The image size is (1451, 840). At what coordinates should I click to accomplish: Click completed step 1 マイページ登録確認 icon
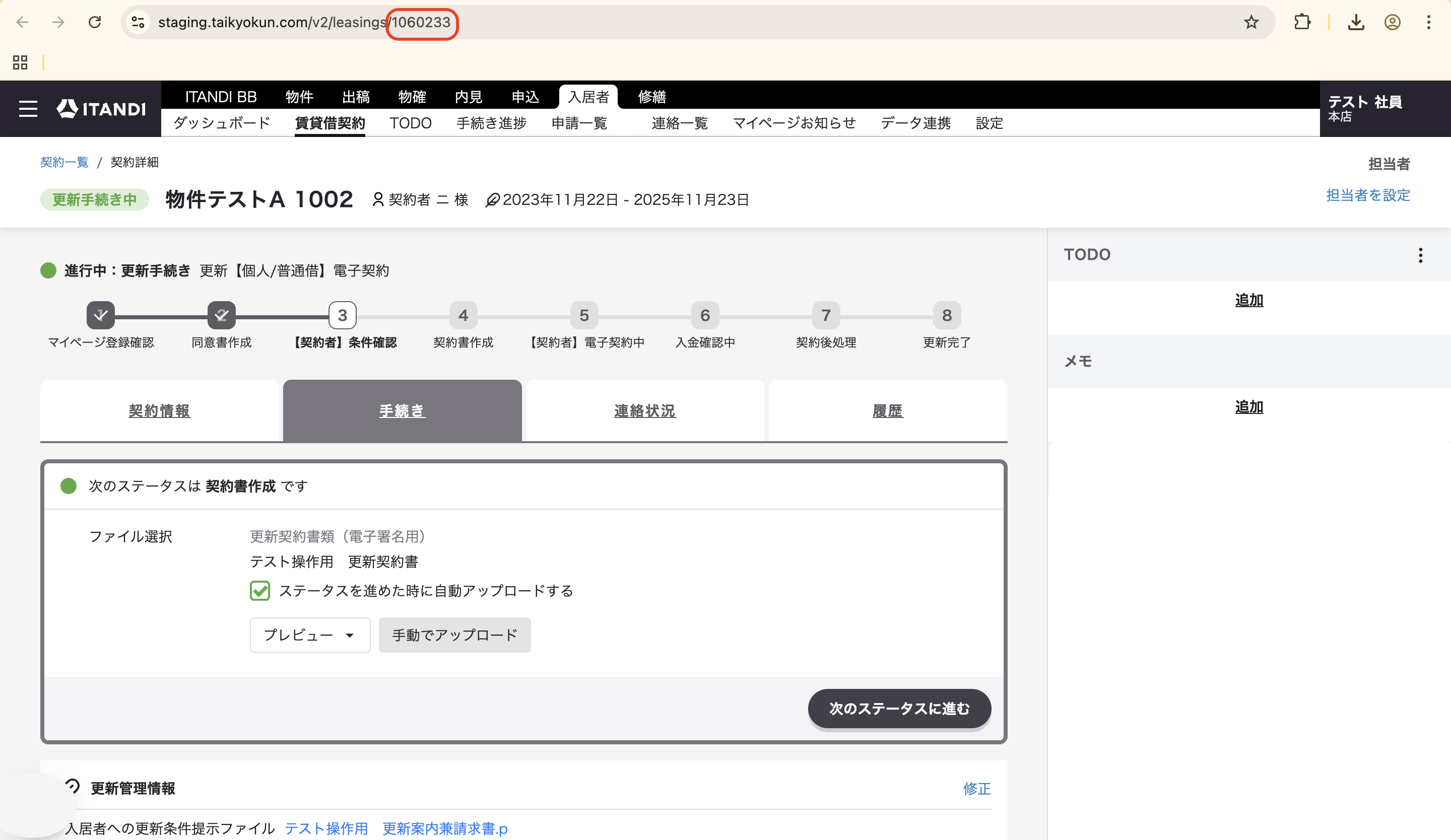101,315
